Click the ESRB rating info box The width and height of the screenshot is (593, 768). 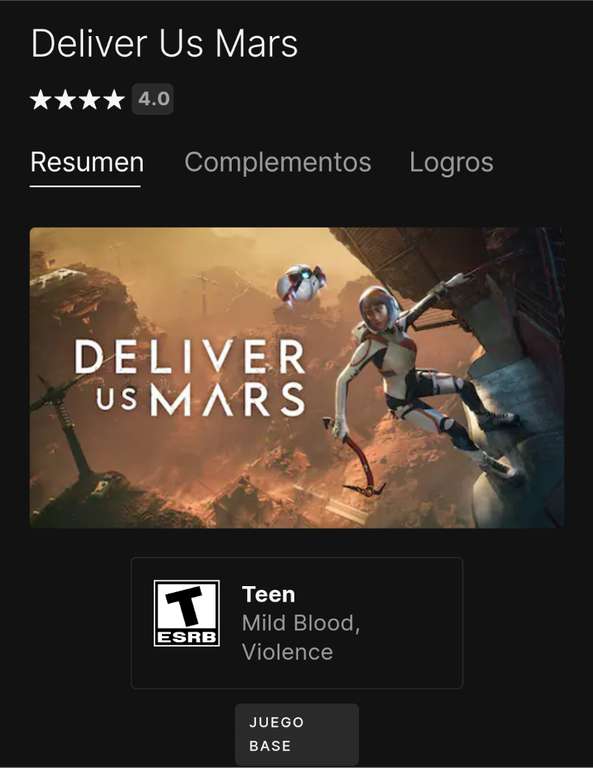pyautogui.click(x=297, y=623)
